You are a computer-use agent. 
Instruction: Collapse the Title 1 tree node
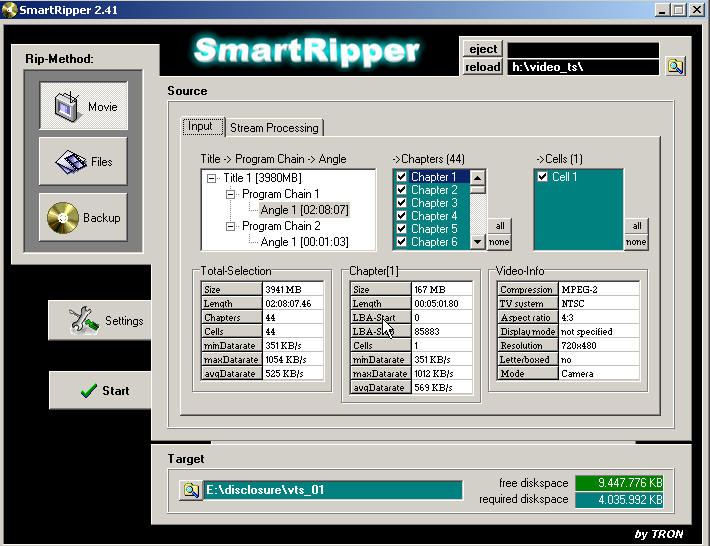point(211,178)
